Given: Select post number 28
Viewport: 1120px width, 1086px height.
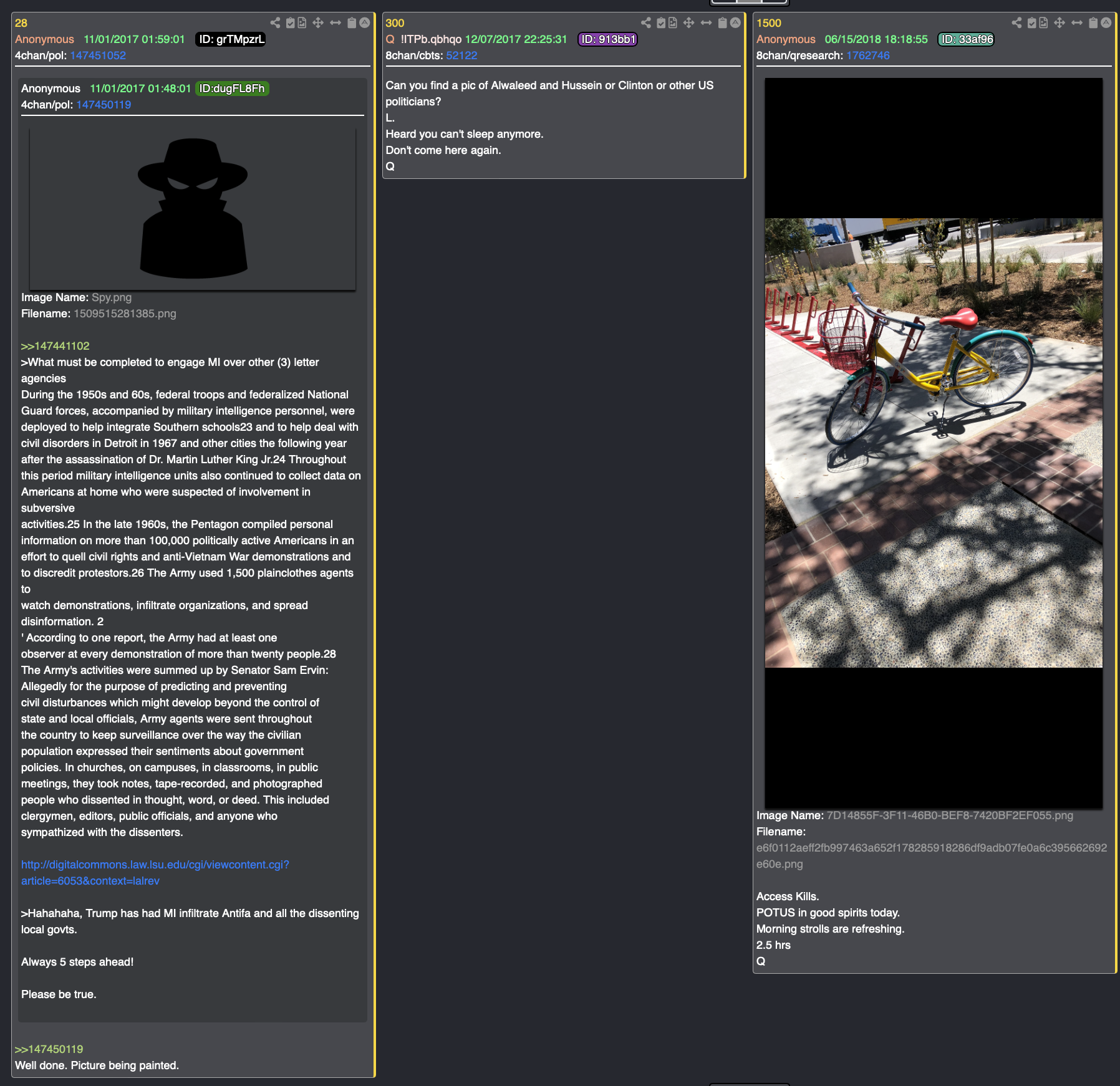Looking at the screenshot, I should [21, 23].
